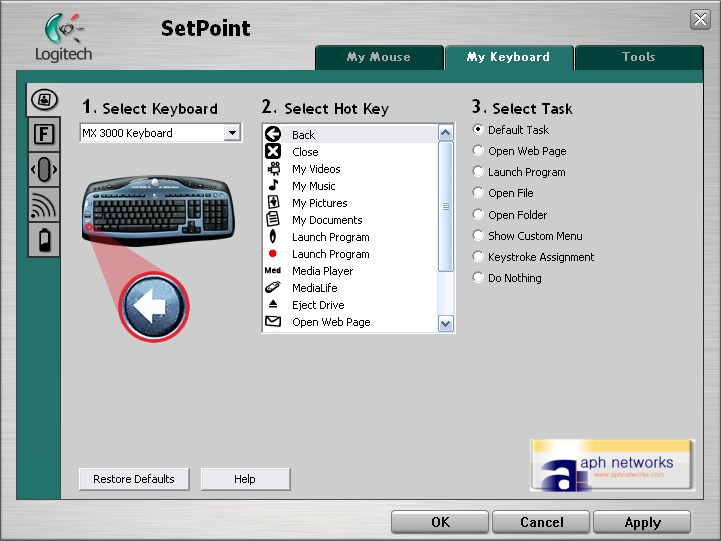Enable the Keystroke Assignment option

pos(478,257)
